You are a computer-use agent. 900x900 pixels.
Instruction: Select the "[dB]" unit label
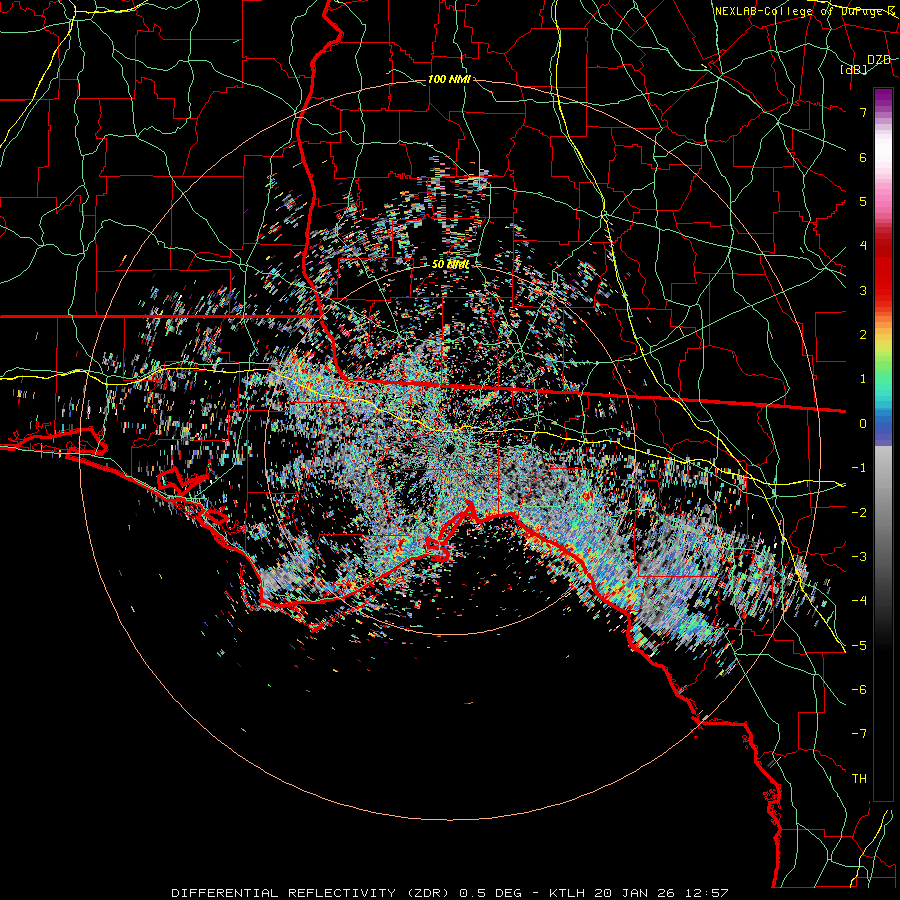(x=854, y=69)
